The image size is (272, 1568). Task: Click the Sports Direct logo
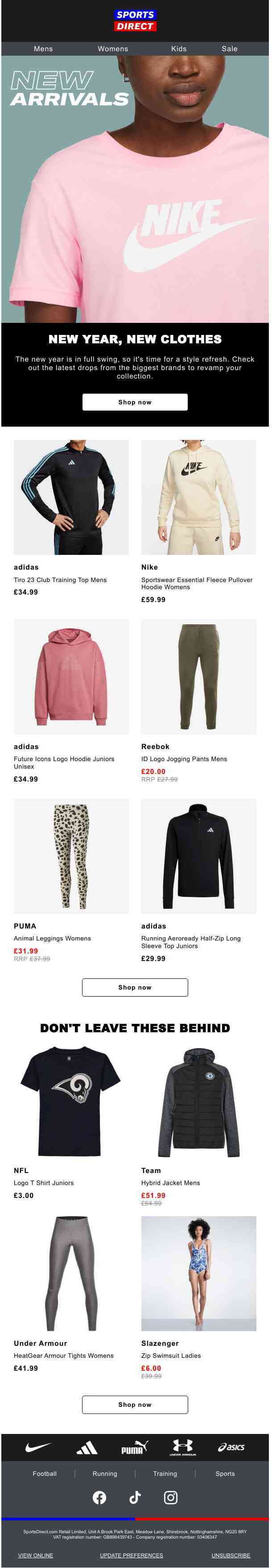point(136,20)
